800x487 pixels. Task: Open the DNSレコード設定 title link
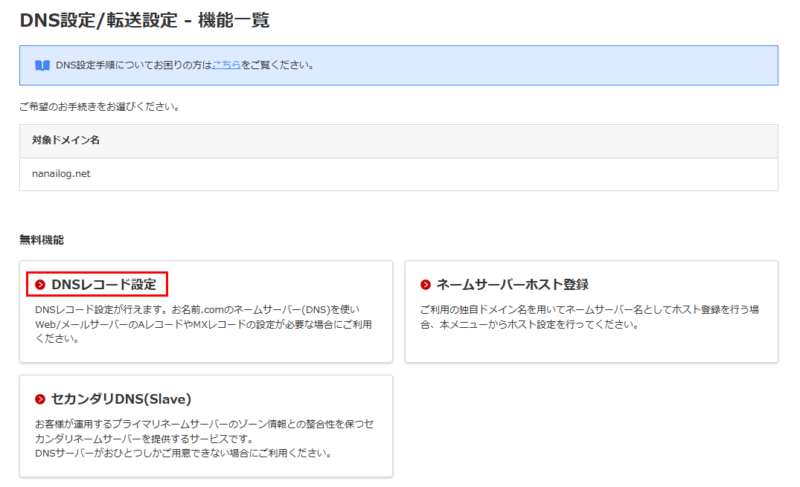point(103,285)
